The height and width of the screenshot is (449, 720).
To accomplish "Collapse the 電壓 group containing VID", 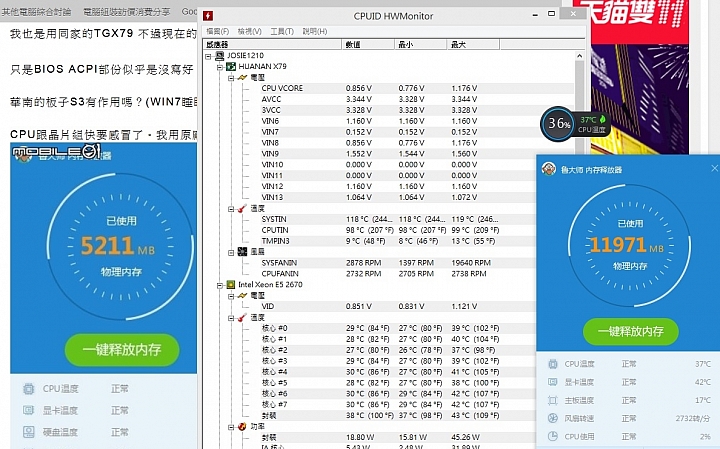I will [x=231, y=296].
